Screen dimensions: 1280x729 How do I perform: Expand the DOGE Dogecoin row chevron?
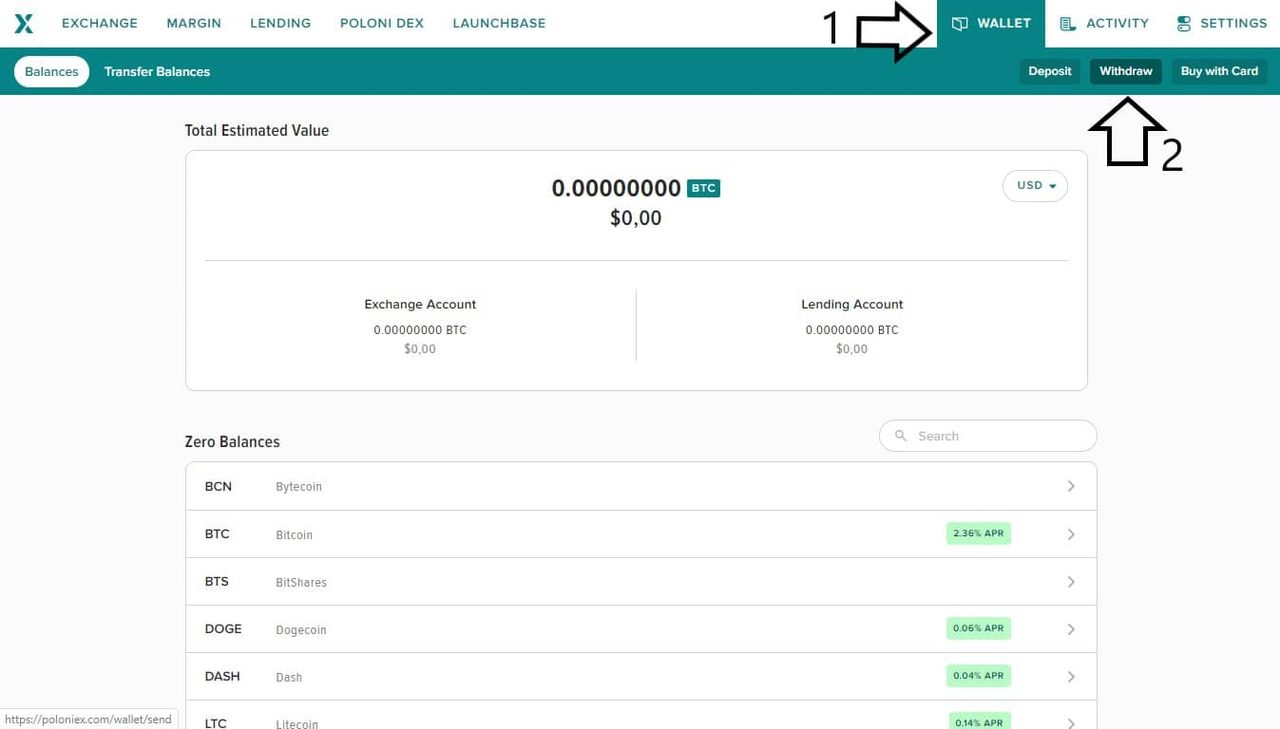click(x=1071, y=629)
